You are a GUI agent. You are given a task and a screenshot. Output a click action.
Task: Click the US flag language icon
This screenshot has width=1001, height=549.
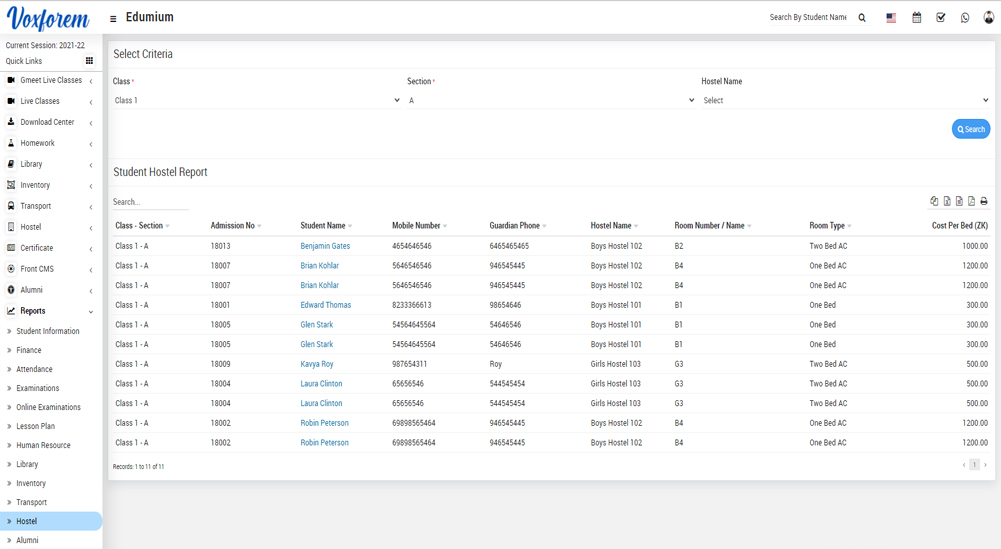pyautogui.click(x=891, y=18)
